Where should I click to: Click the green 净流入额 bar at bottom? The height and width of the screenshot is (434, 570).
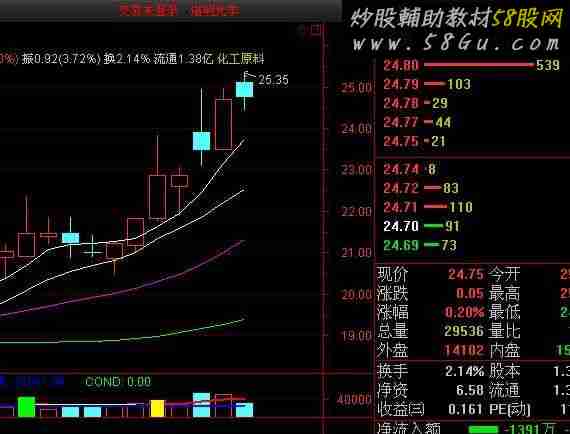click(x=483, y=430)
